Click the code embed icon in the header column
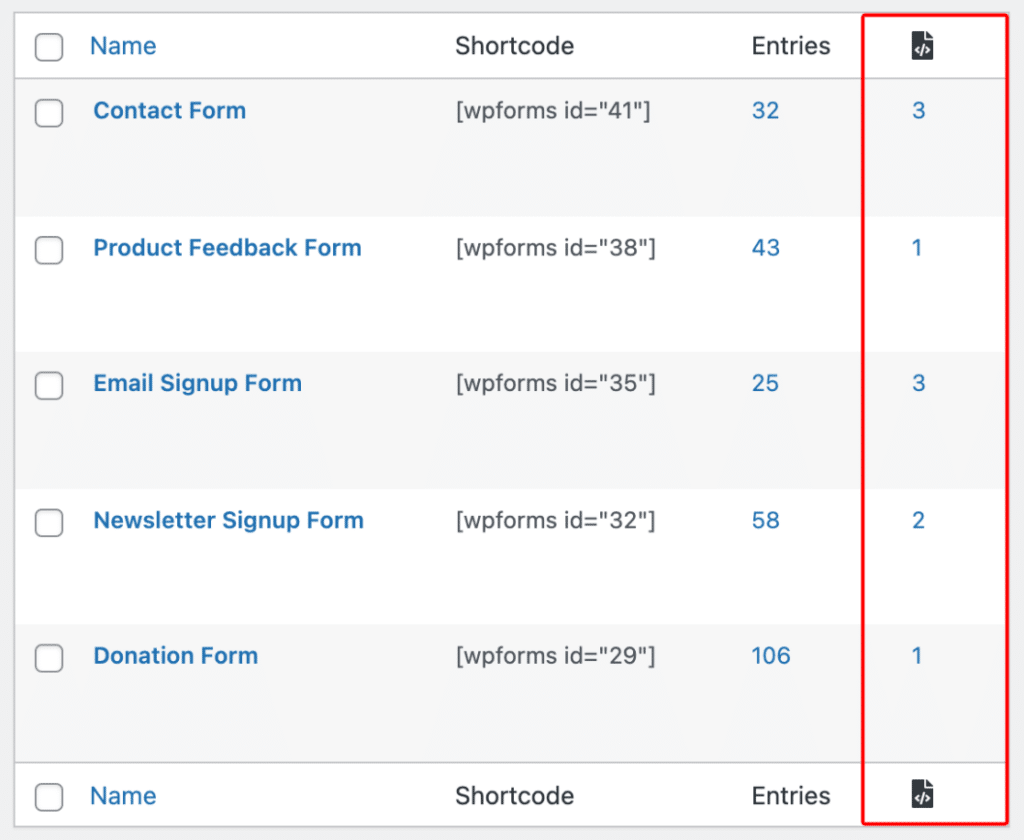This screenshot has height=840, width=1024. click(x=921, y=44)
